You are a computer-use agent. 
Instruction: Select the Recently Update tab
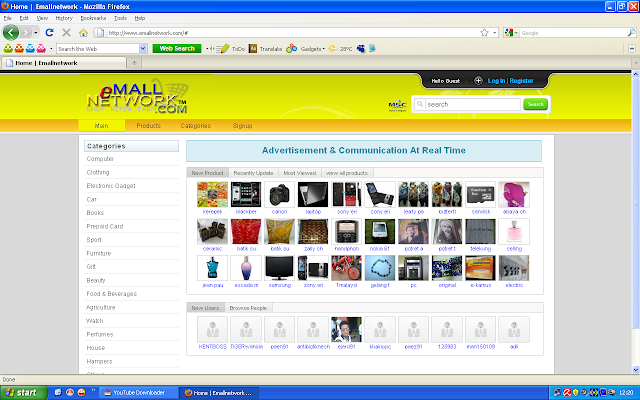click(x=253, y=173)
